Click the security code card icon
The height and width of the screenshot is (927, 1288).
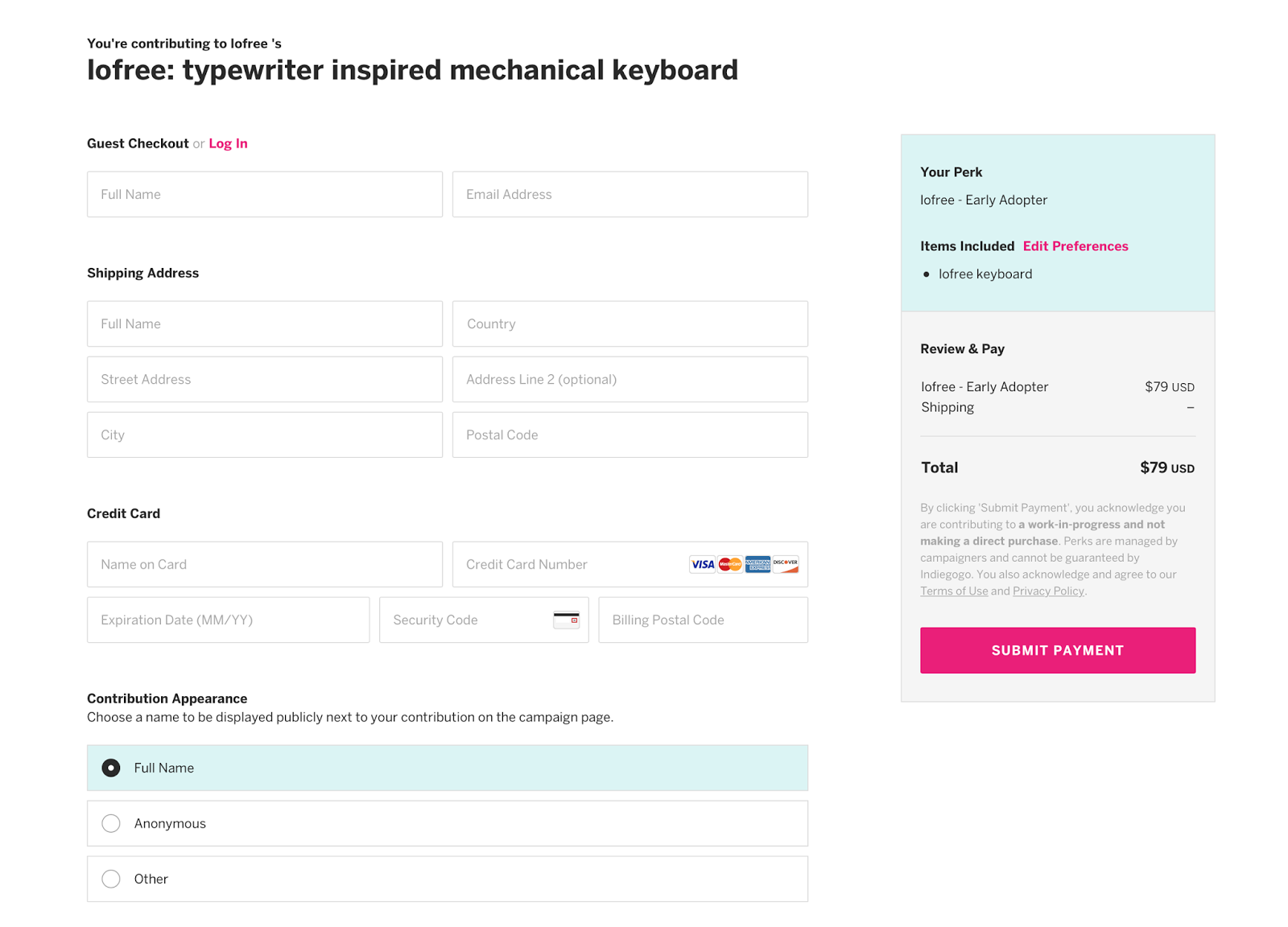566,620
